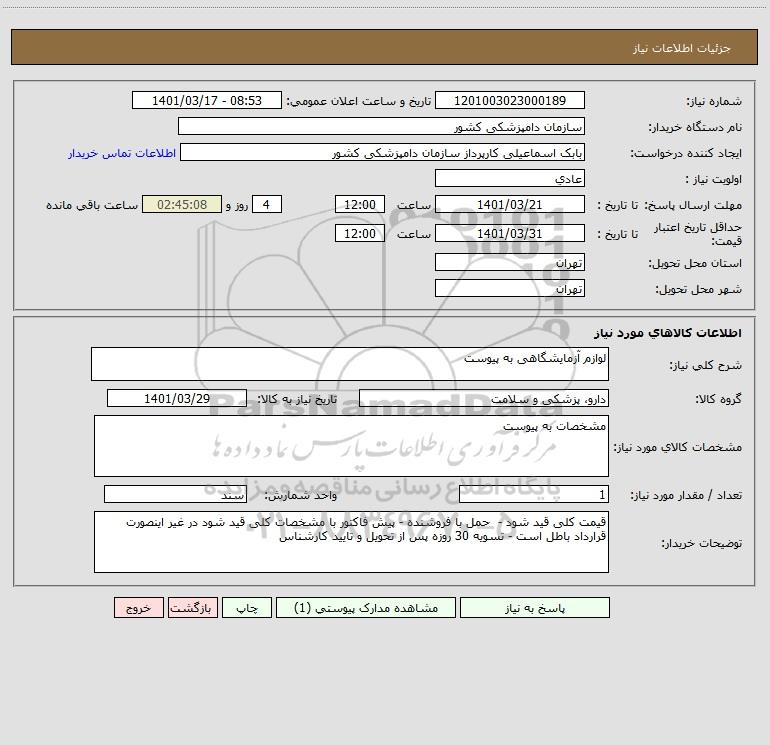The width and height of the screenshot is (770, 745).
Task: Click the label شماره نیاز
Action: click(714, 101)
